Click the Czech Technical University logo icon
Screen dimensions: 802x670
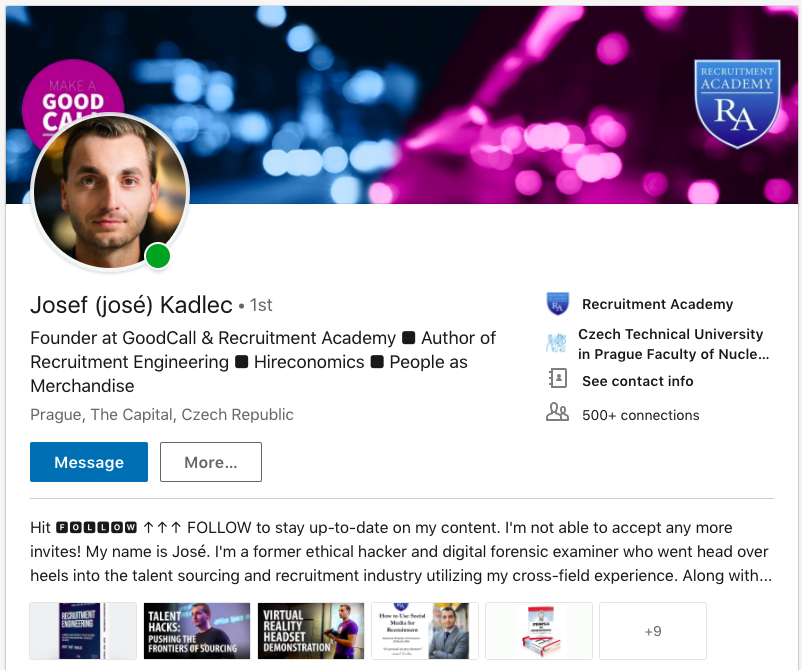557,343
